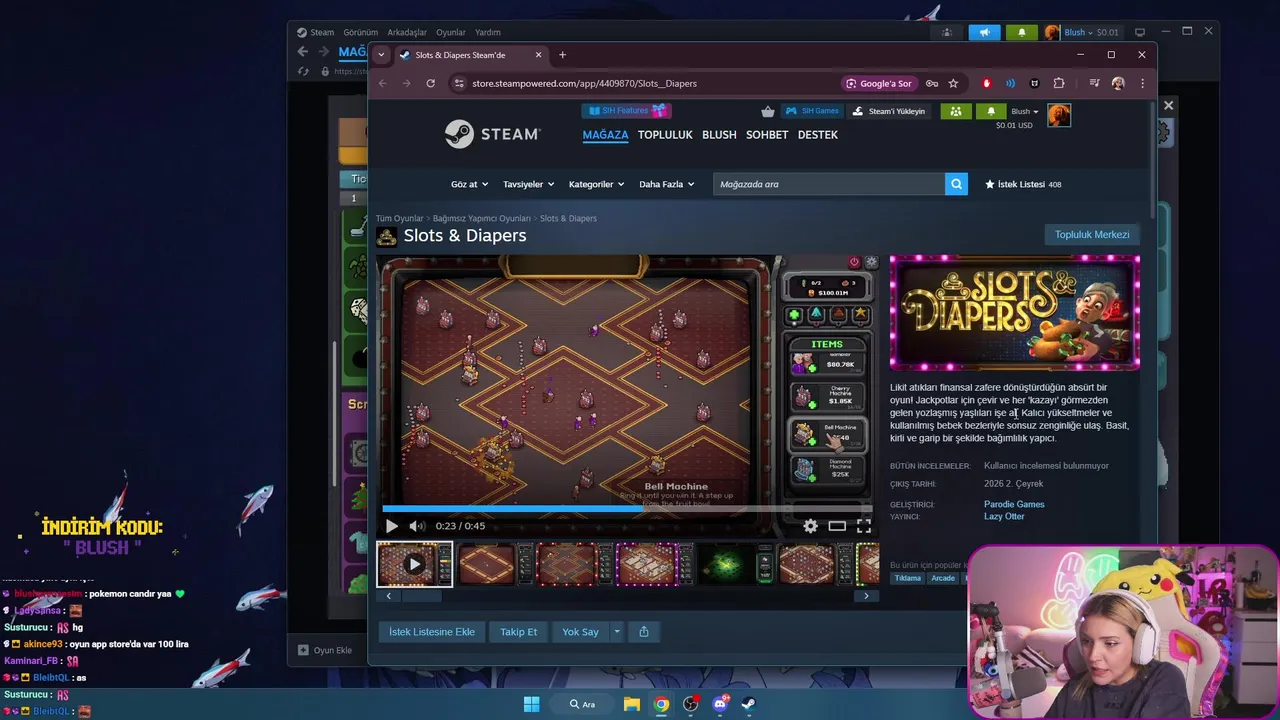This screenshot has height=720, width=1280.
Task: Click the Tıklama tag
Action: tap(908, 578)
